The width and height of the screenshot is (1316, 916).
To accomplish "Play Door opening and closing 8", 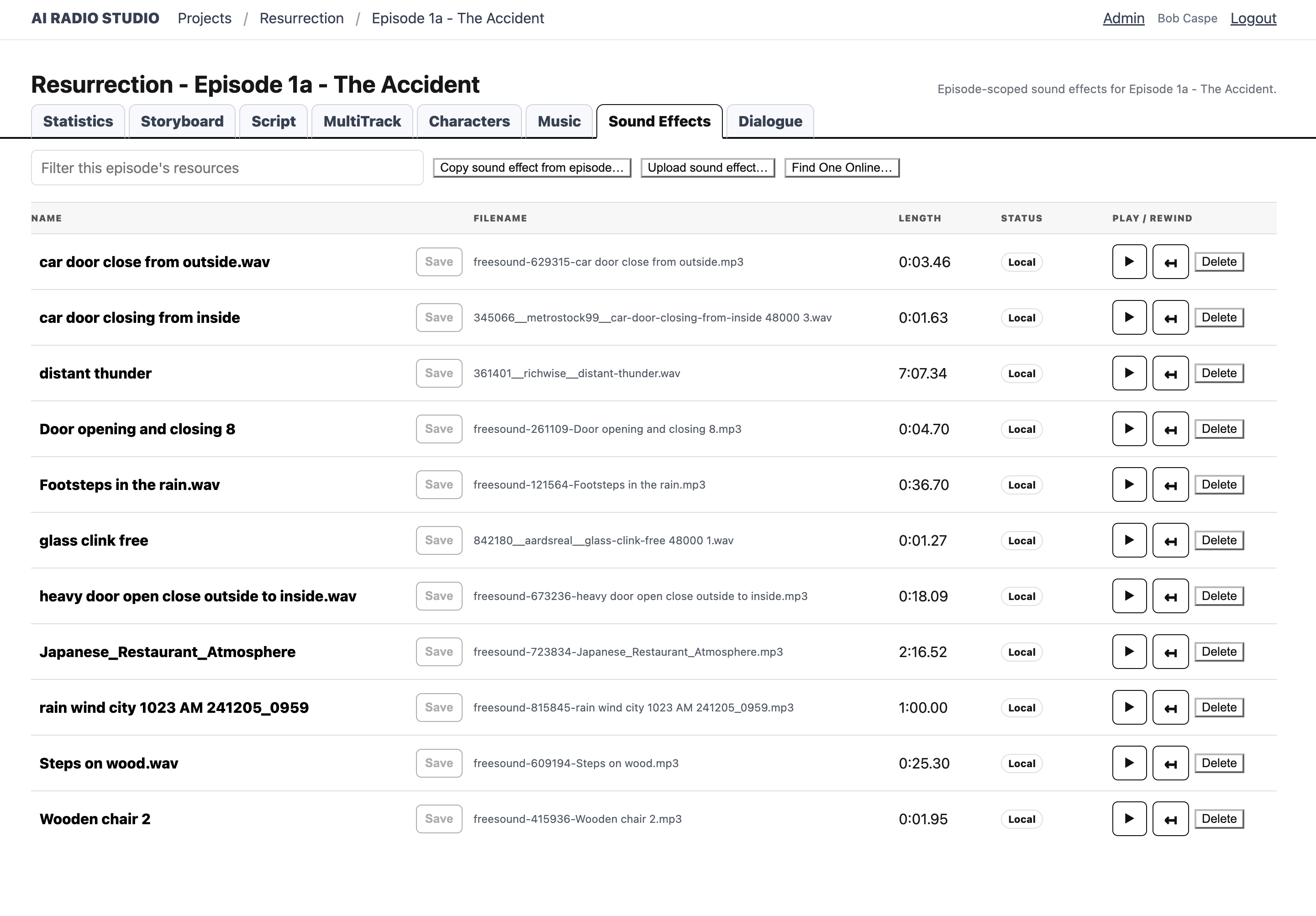I will (x=1129, y=428).
